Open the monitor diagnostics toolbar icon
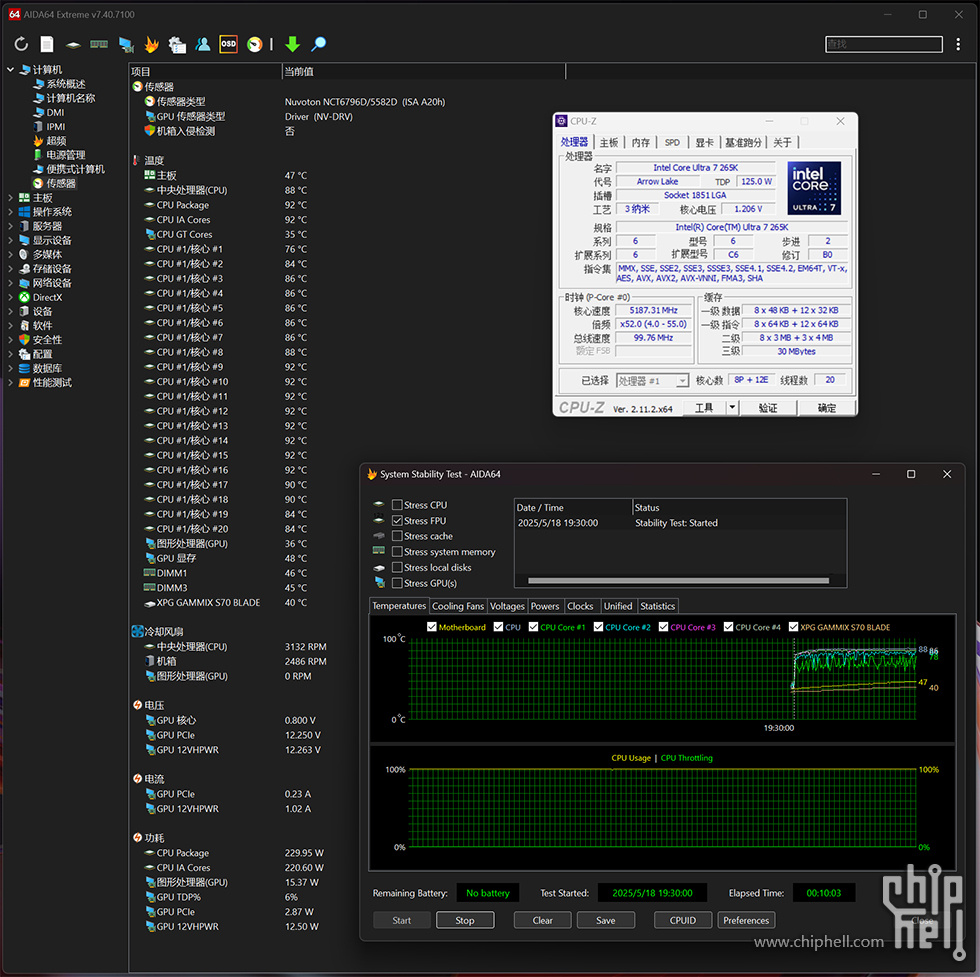The width and height of the screenshot is (980, 977). [126, 44]
